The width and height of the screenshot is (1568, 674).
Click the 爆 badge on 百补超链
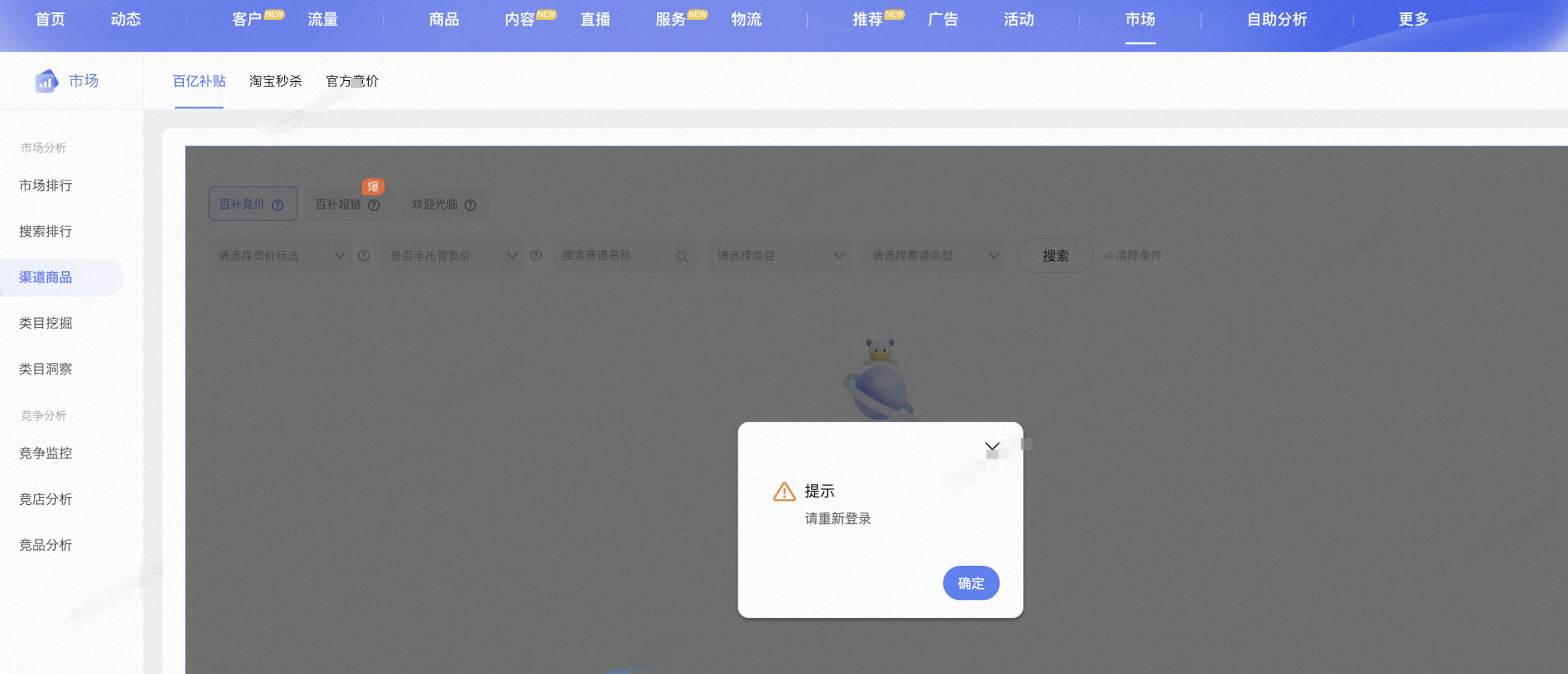click(x=373, y=186)
